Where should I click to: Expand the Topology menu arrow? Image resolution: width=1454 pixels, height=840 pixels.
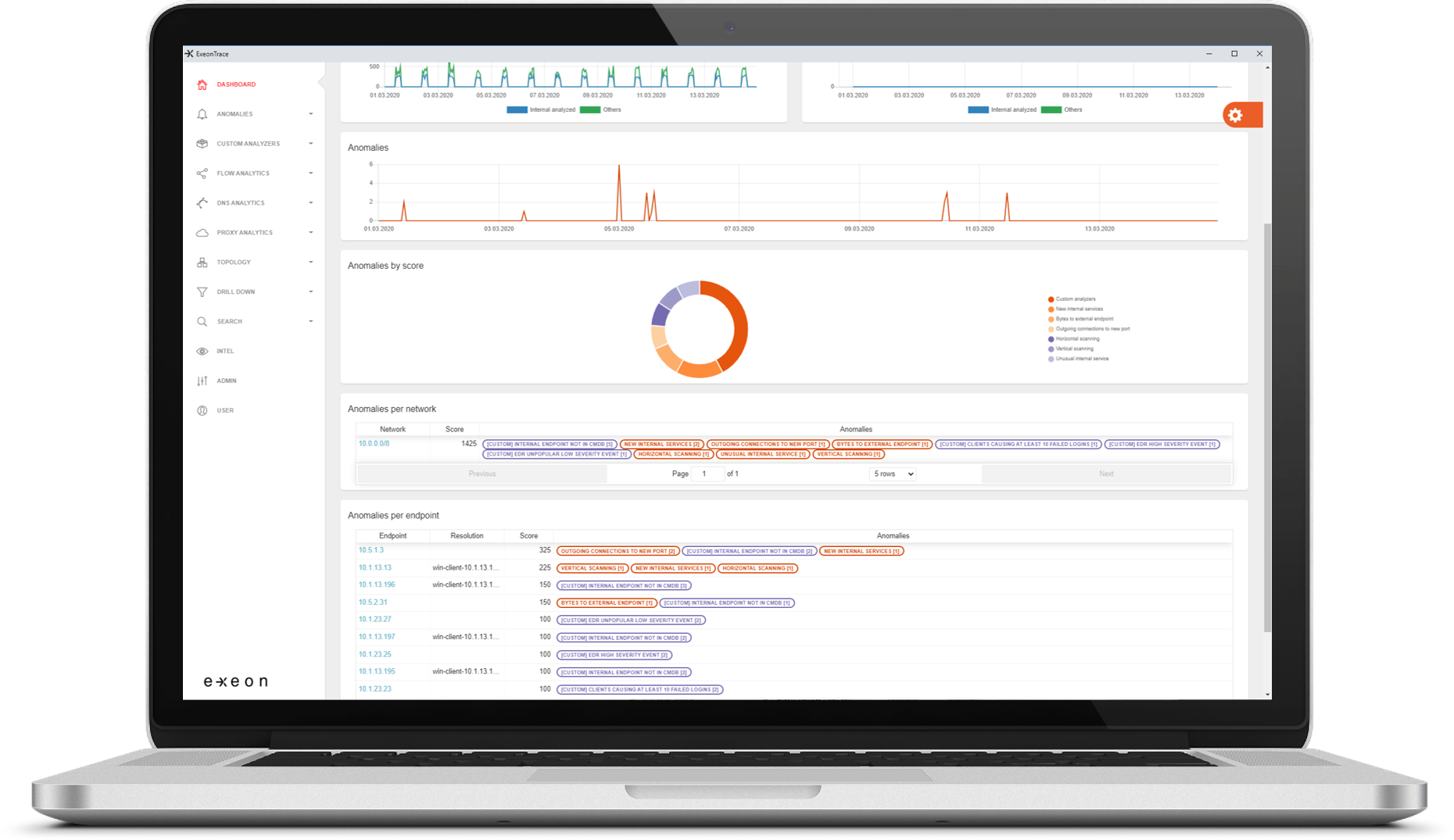pos(311,263)
